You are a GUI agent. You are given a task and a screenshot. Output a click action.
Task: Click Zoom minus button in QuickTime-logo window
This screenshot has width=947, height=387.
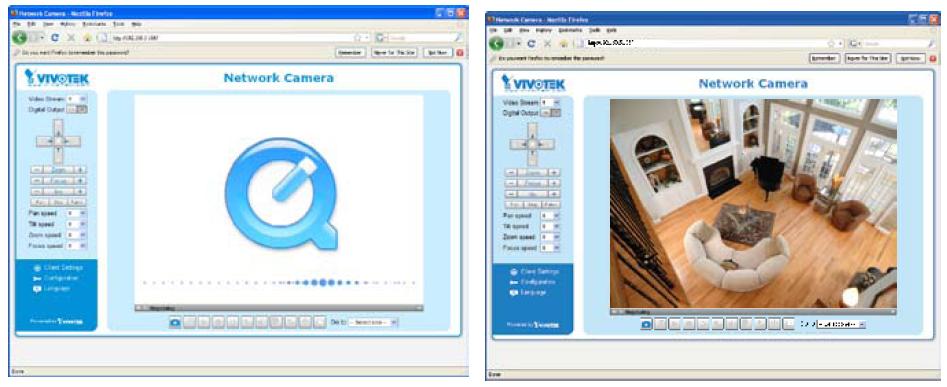click(36, 170)
